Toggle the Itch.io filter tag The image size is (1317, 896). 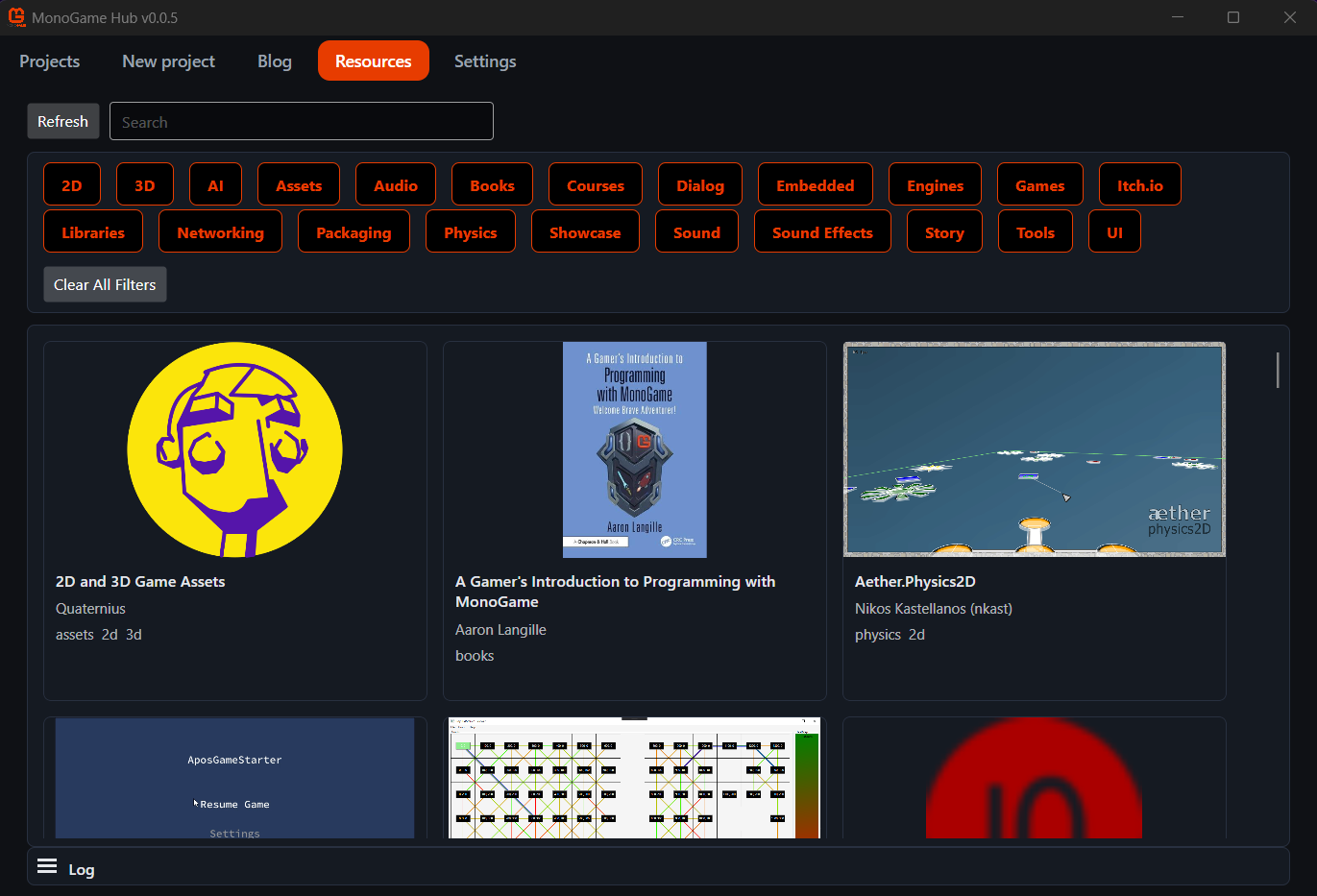tap(1139, 184)
